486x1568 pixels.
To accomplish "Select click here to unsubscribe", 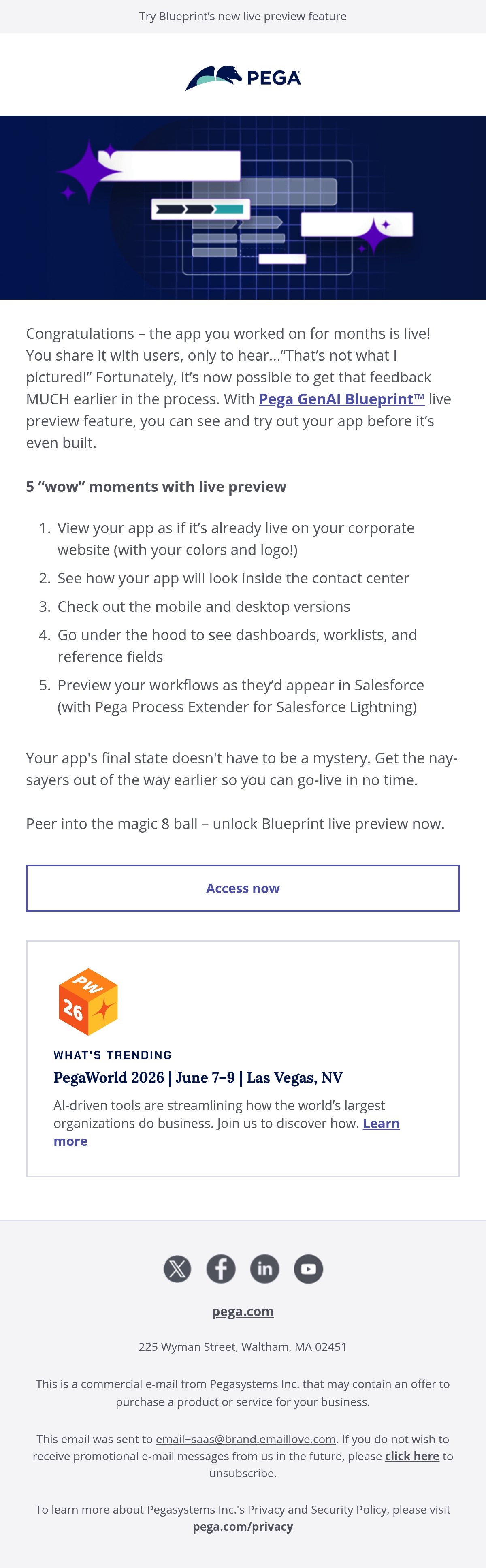I will (412, 1456).
